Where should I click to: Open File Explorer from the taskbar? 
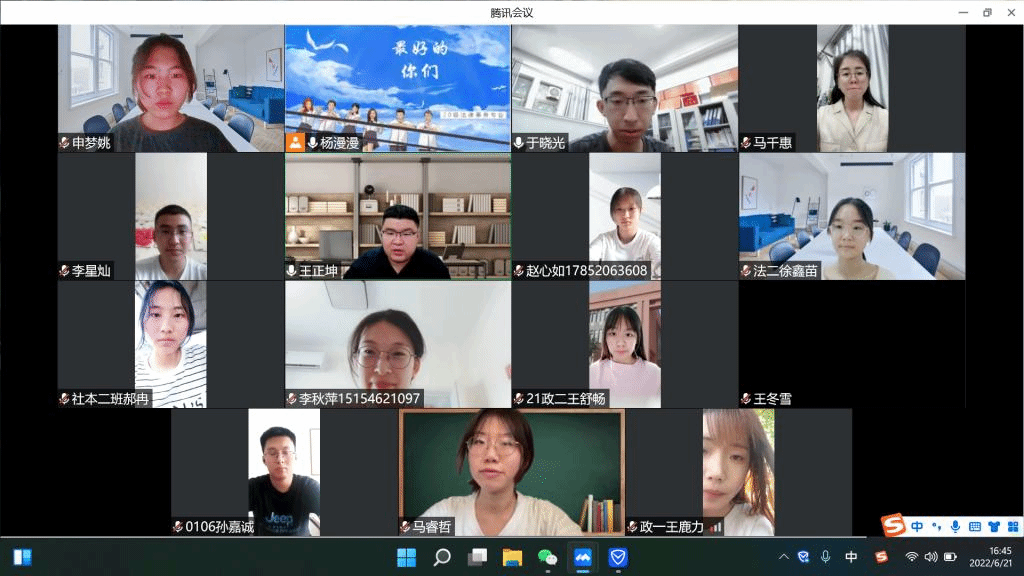pyautogui.click(x=512, y=557)
